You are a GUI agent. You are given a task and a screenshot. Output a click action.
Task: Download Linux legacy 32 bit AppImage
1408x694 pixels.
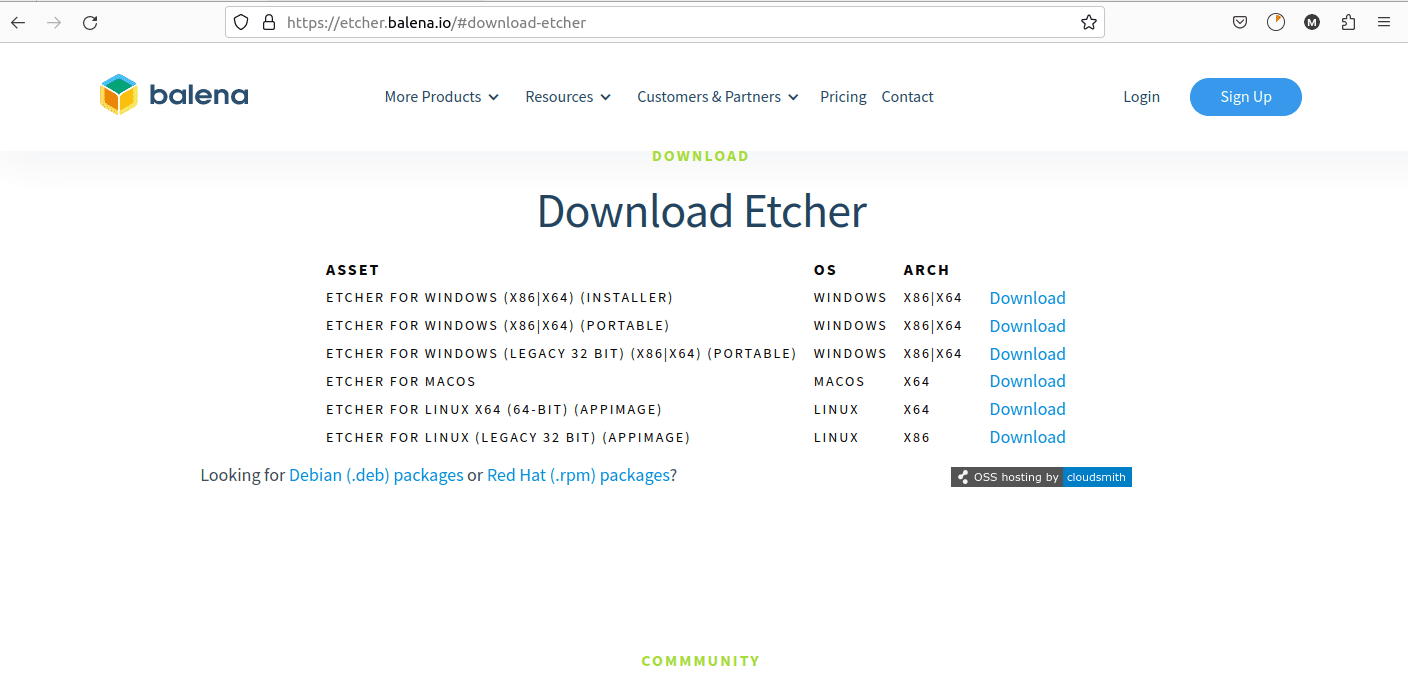pos(1027,437)
